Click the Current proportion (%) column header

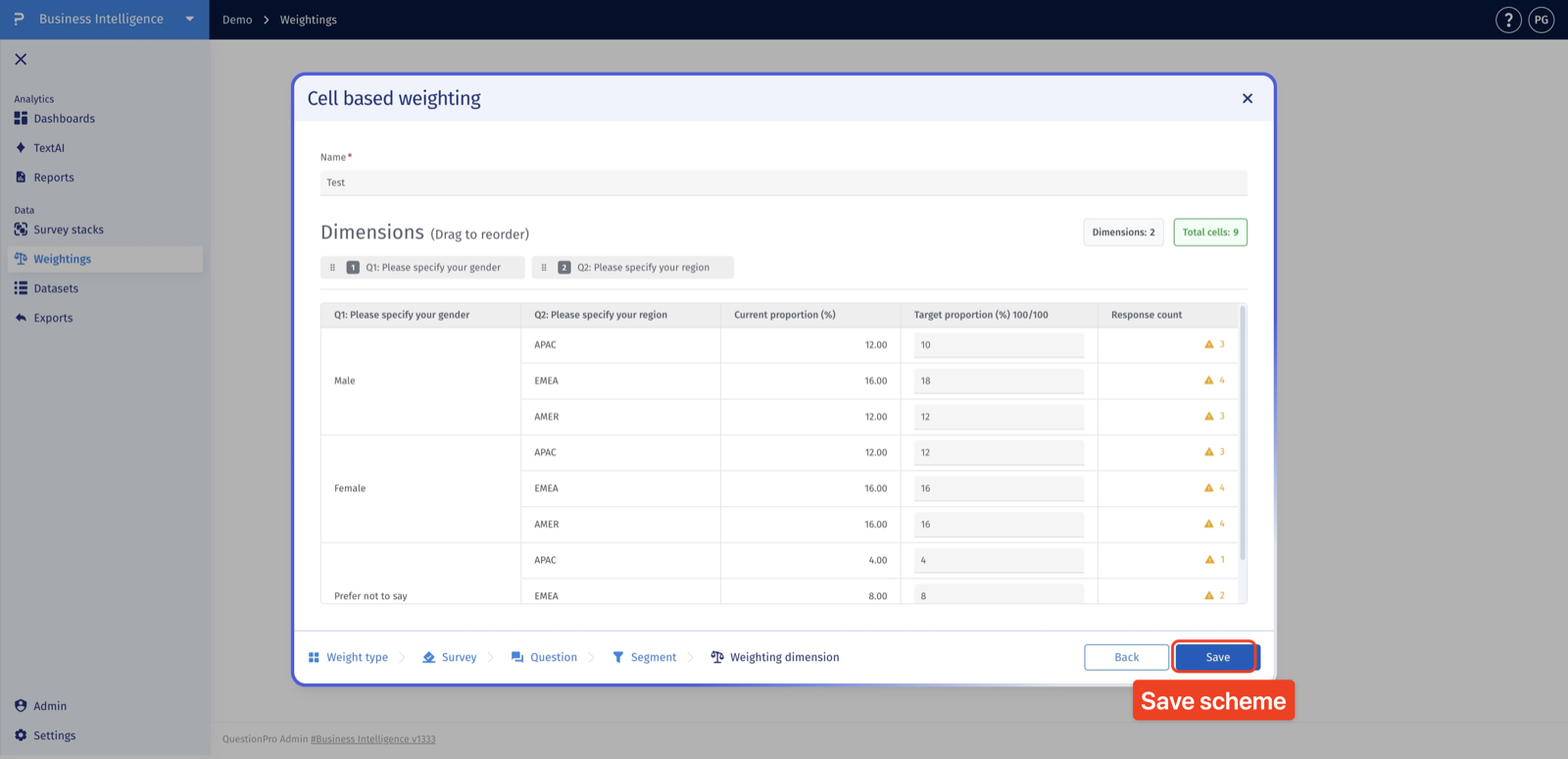pyautogui.click(x=785, y=315)
